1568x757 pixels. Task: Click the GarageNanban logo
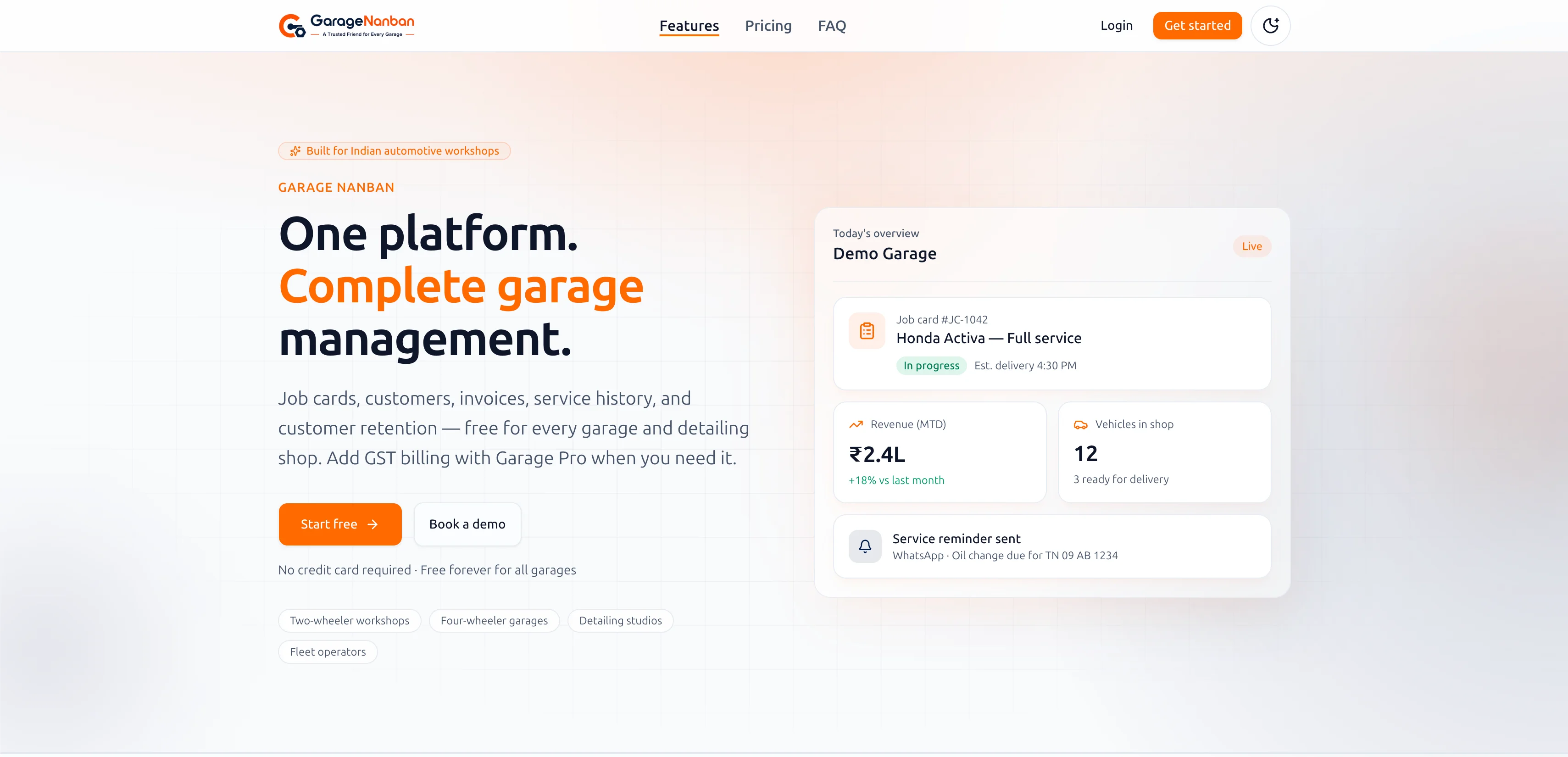tap(346, 26)
